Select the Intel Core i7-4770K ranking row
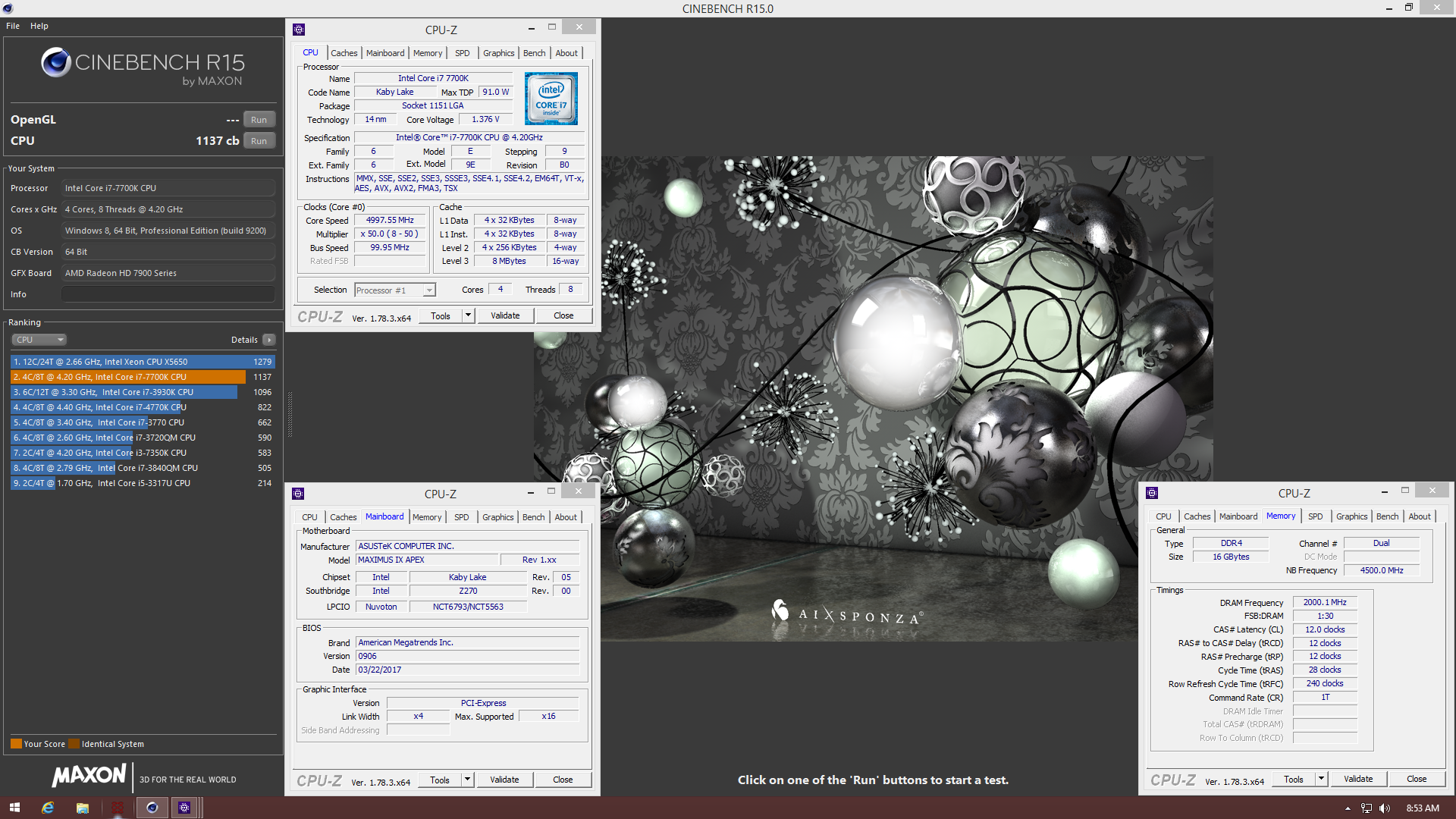1456x819 pixels. pos(143,407)
